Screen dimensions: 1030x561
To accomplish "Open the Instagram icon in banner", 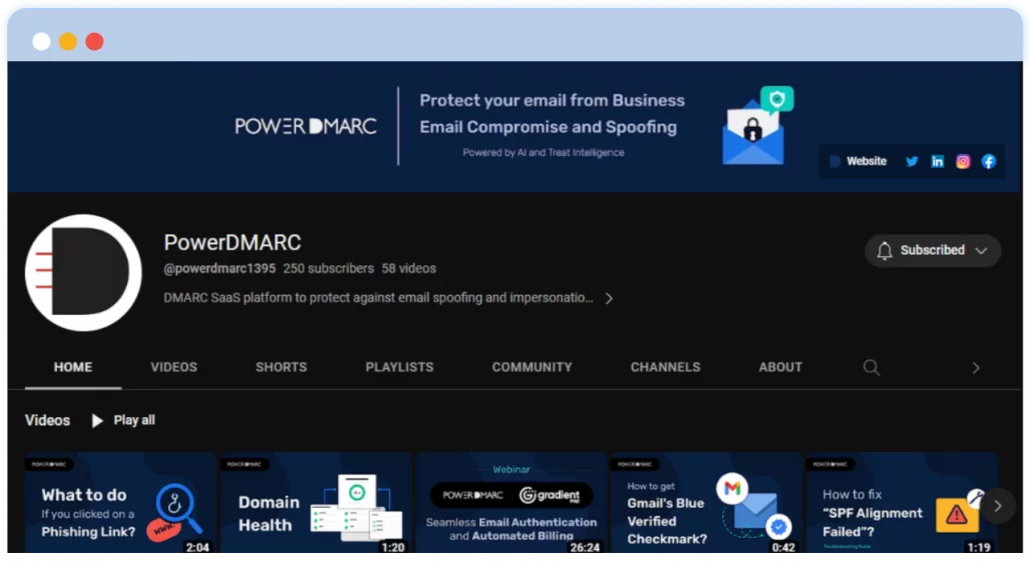I will [x=962, y=162].
